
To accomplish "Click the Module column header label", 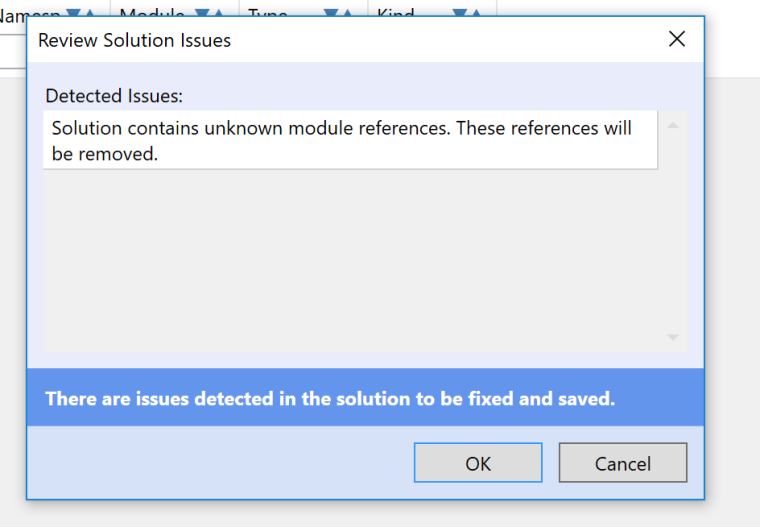I will [x=152, y=12].
